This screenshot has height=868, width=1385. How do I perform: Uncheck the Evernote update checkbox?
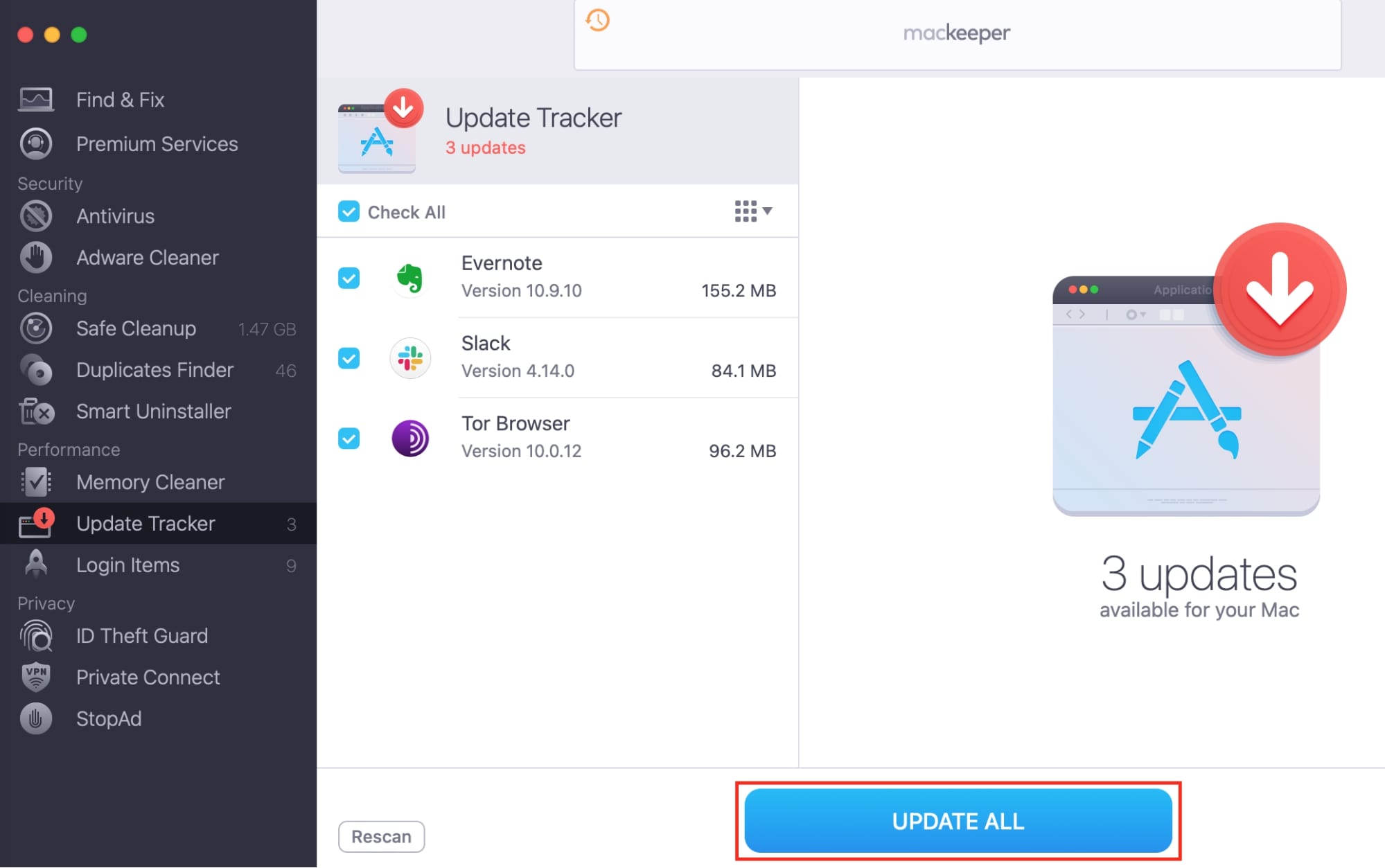349,278
